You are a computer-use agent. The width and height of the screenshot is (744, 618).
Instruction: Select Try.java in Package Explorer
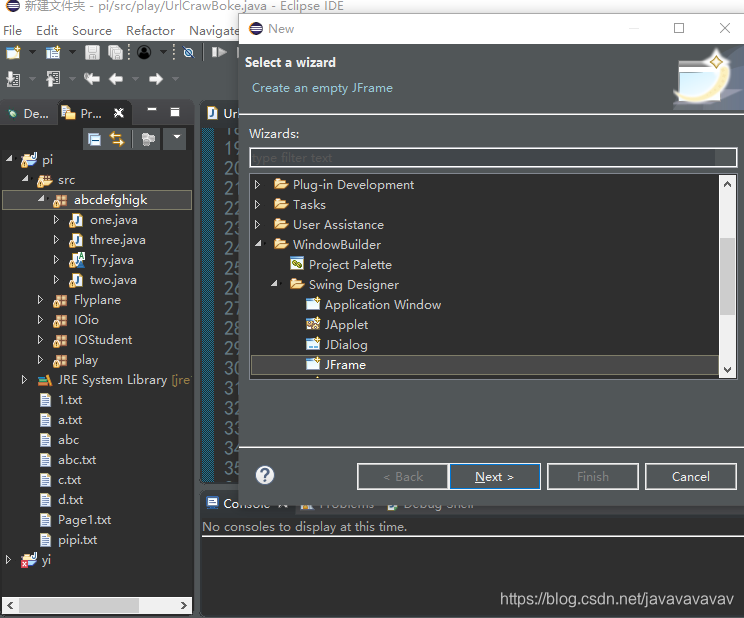click(112, 260)
